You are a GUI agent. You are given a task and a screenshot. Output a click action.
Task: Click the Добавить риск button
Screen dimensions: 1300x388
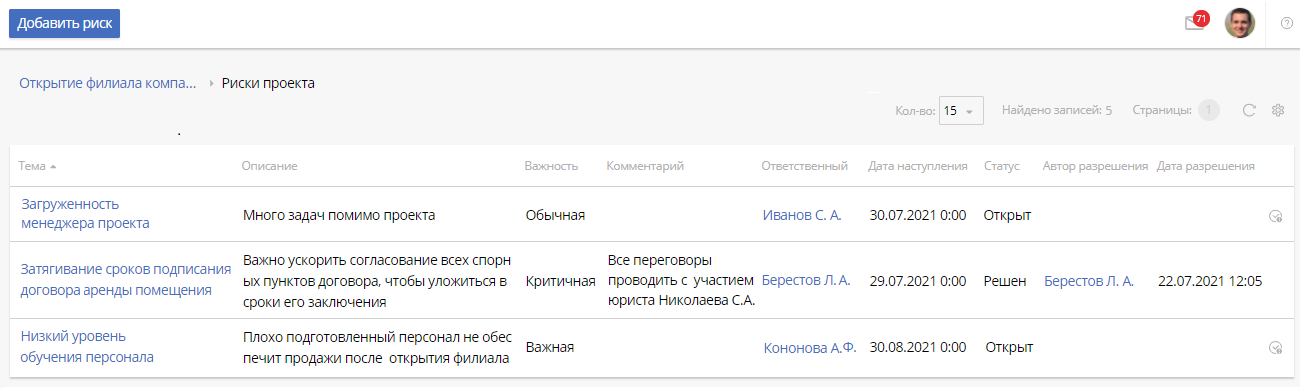coord(64,23)
